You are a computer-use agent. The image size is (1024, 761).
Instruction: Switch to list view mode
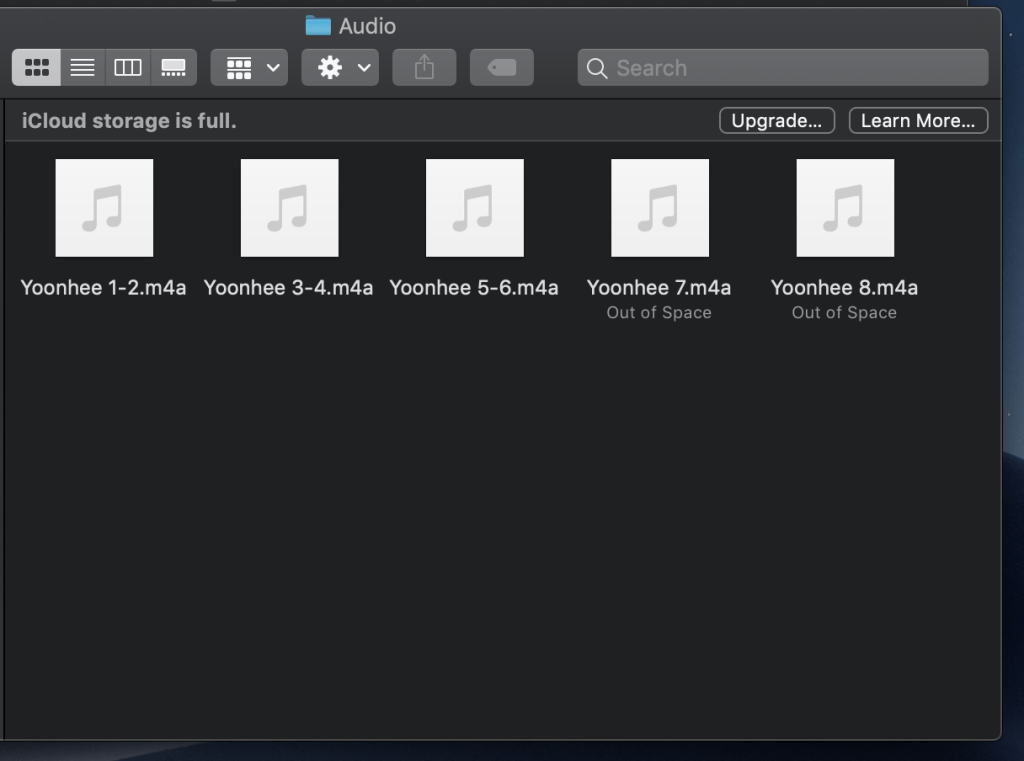(x=83, y=68)
